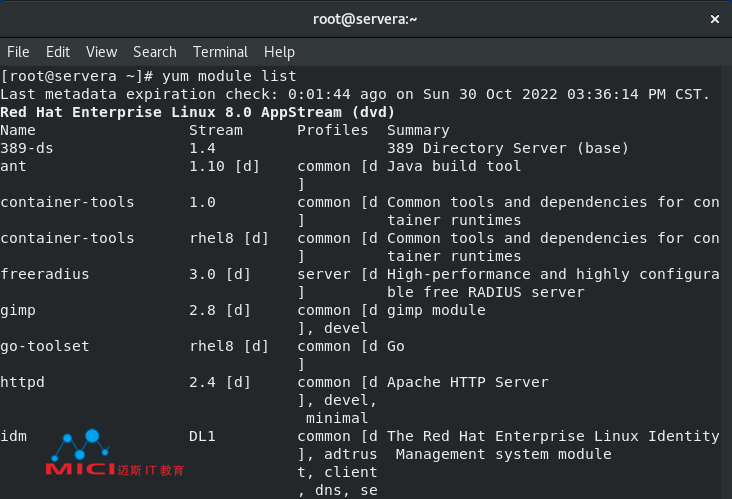The width and height of the screenshot is (732, 499).
Task: Click the module name 'httpd'
Action: [22, 383]
